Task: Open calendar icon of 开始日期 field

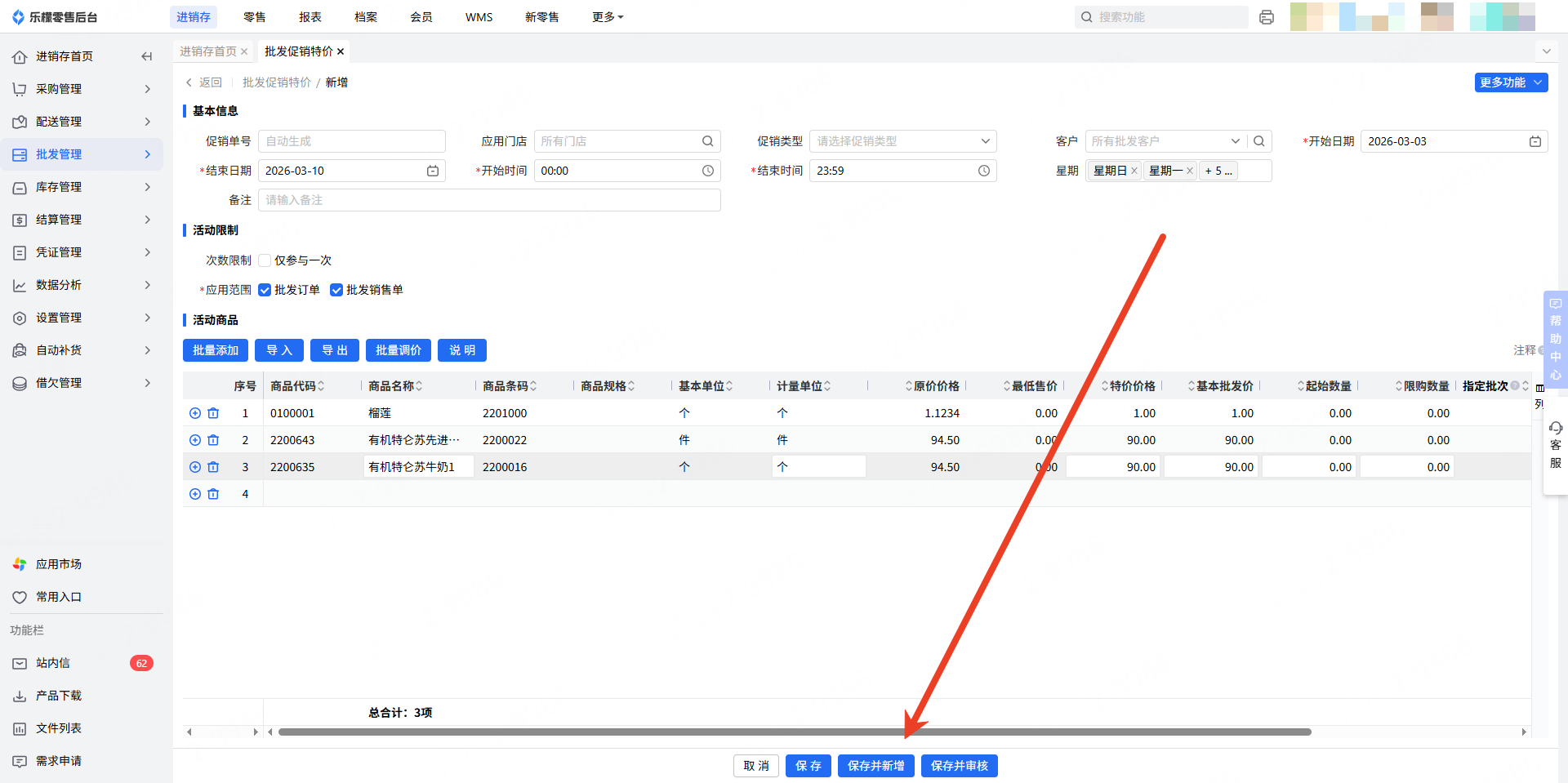Action: point(1535,141)
